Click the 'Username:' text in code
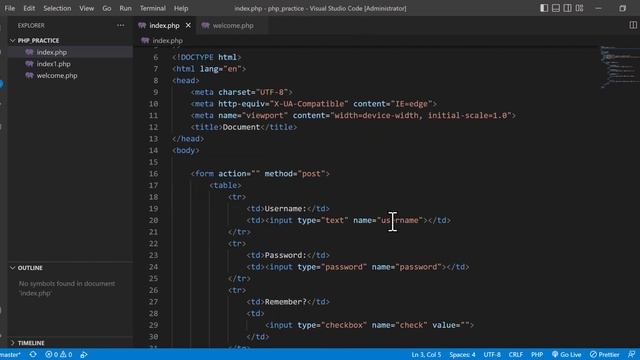640x360 pixels. point(285,209)
